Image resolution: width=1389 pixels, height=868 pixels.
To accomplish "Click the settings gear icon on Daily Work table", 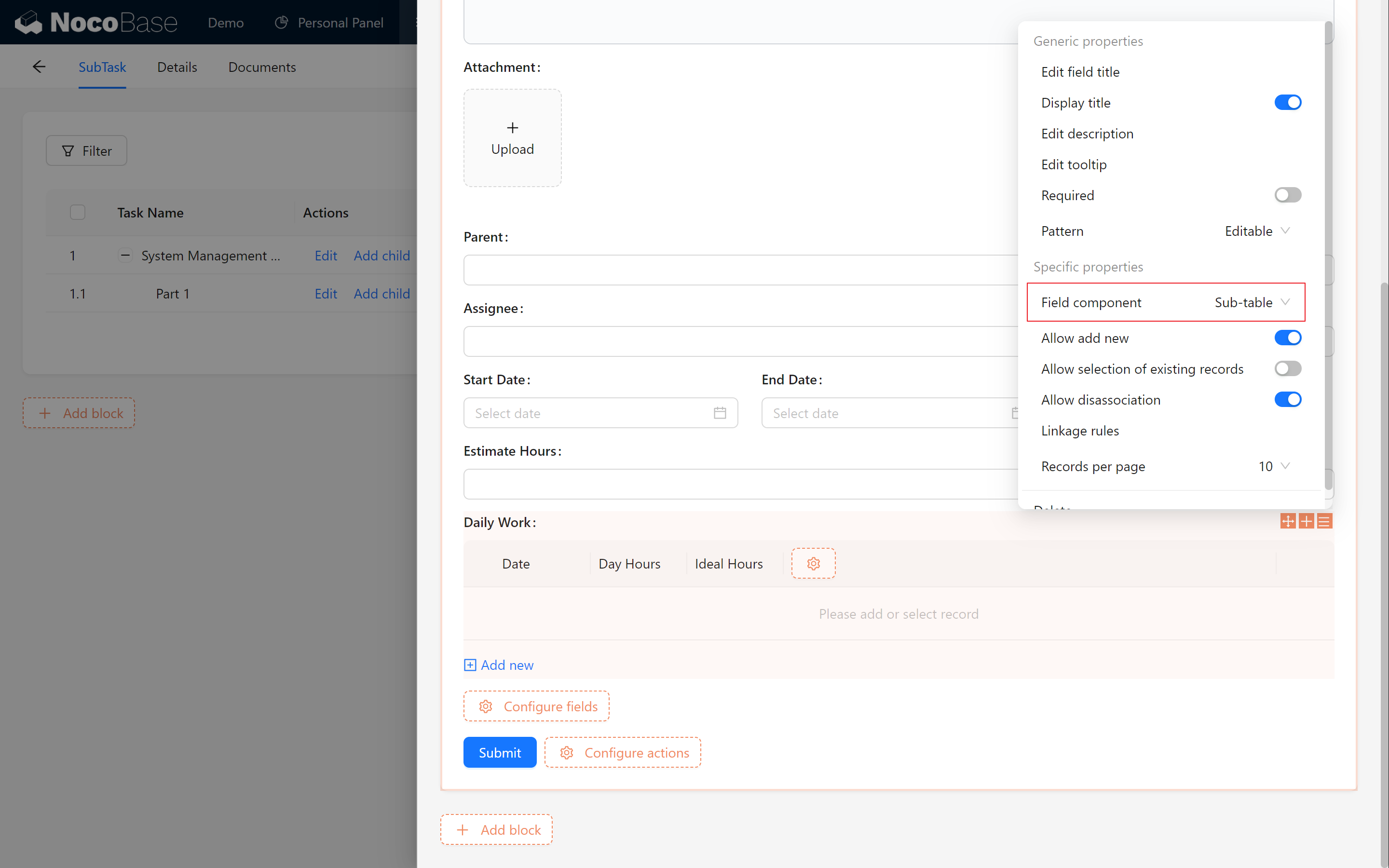I will tap(813, 563).
